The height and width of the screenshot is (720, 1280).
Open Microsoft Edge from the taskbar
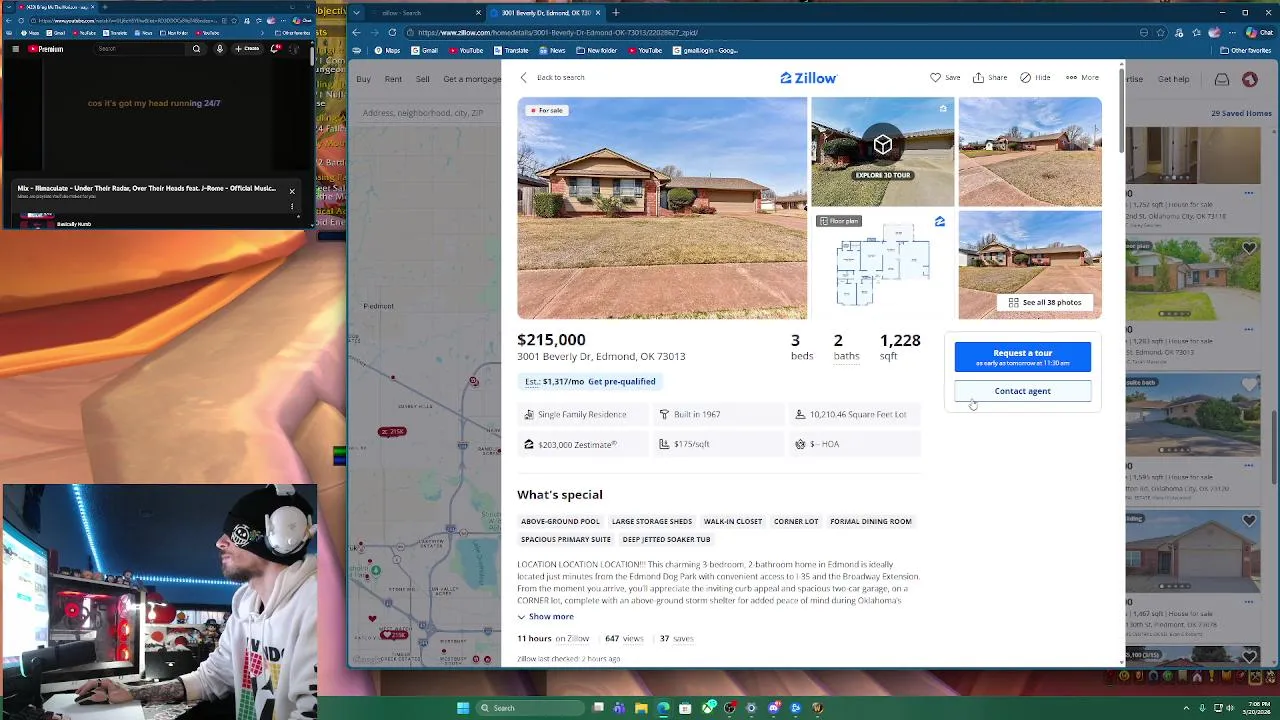(x=663, y=708)
